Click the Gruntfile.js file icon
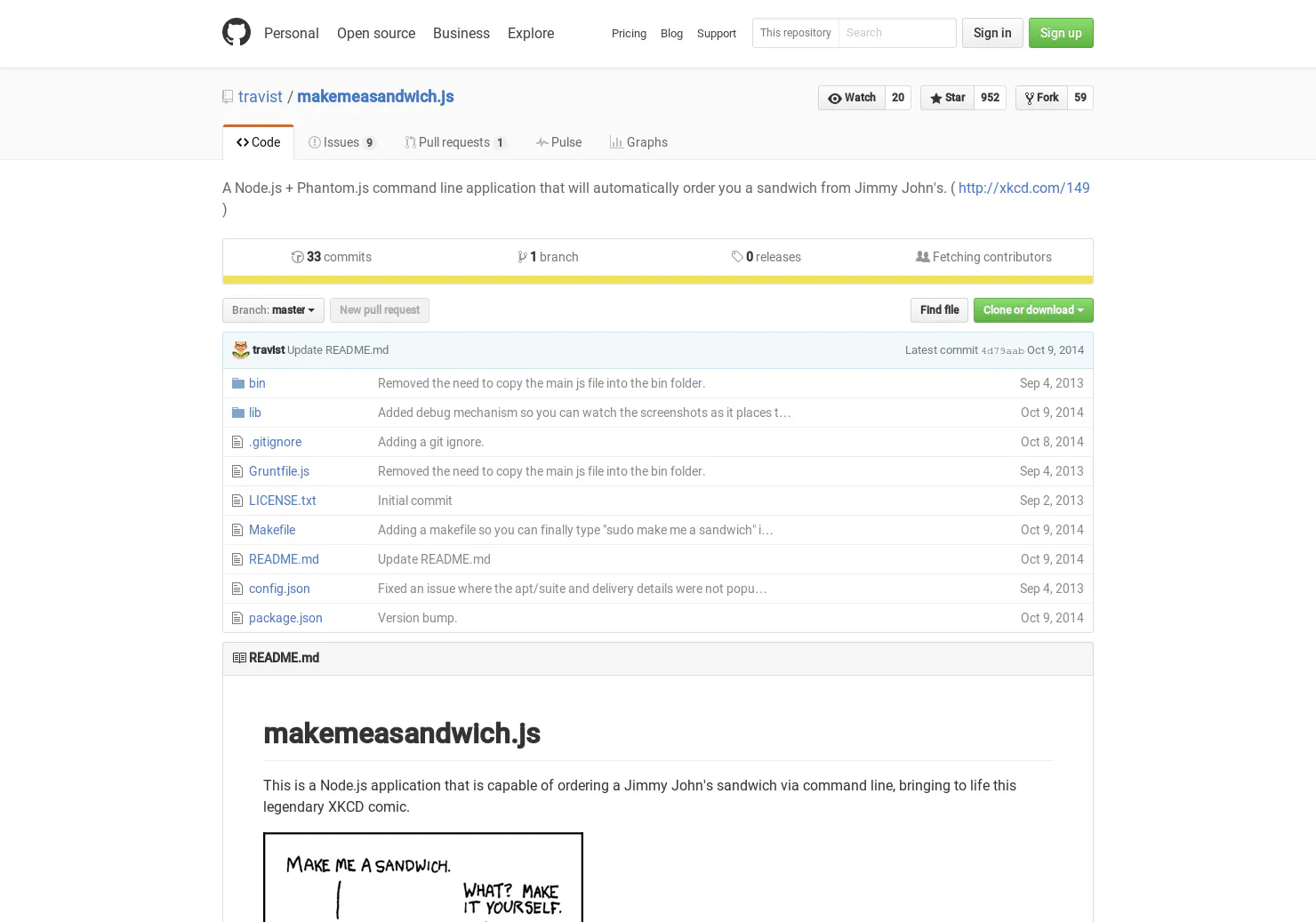The height and width of the screenshot is (922, 1316). point(237,471)
